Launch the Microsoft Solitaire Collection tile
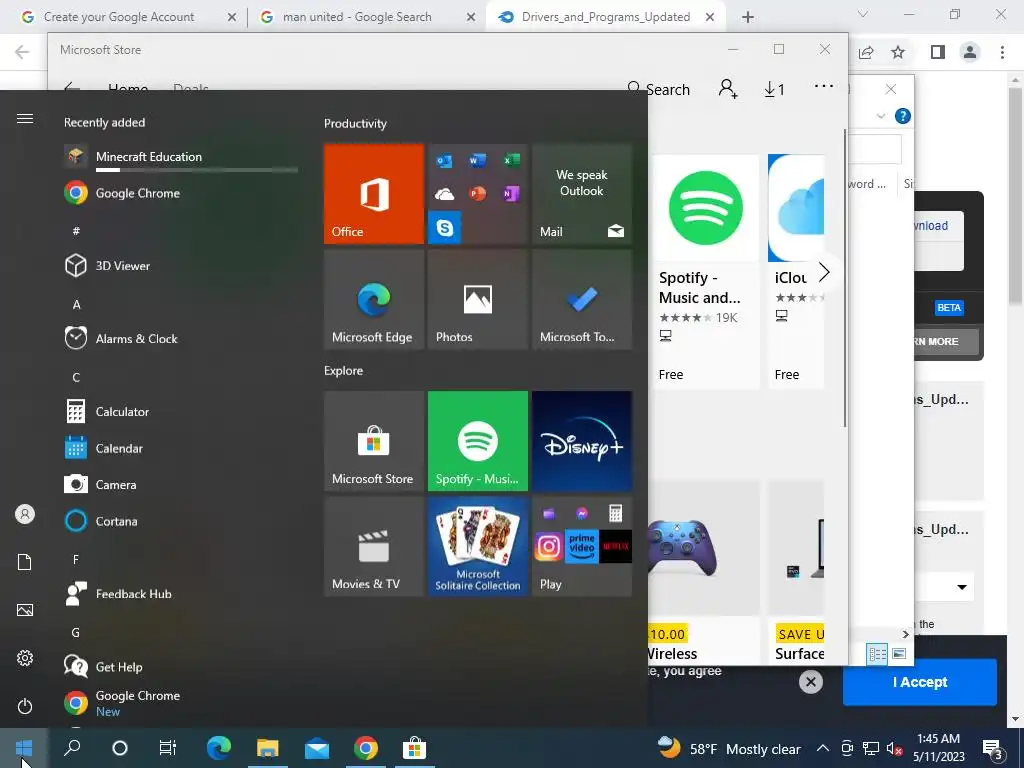This screenshot has width=1024, height=768. (477, 547)
